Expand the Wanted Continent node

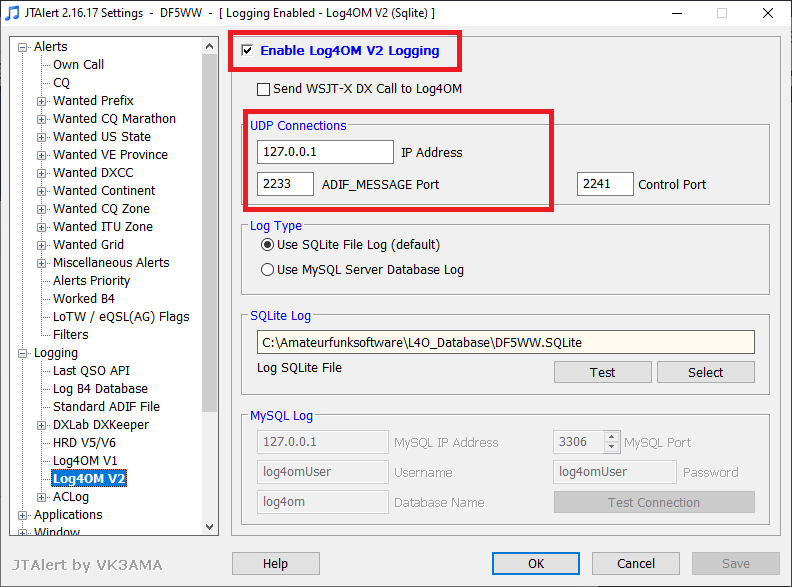coord(41,191)
